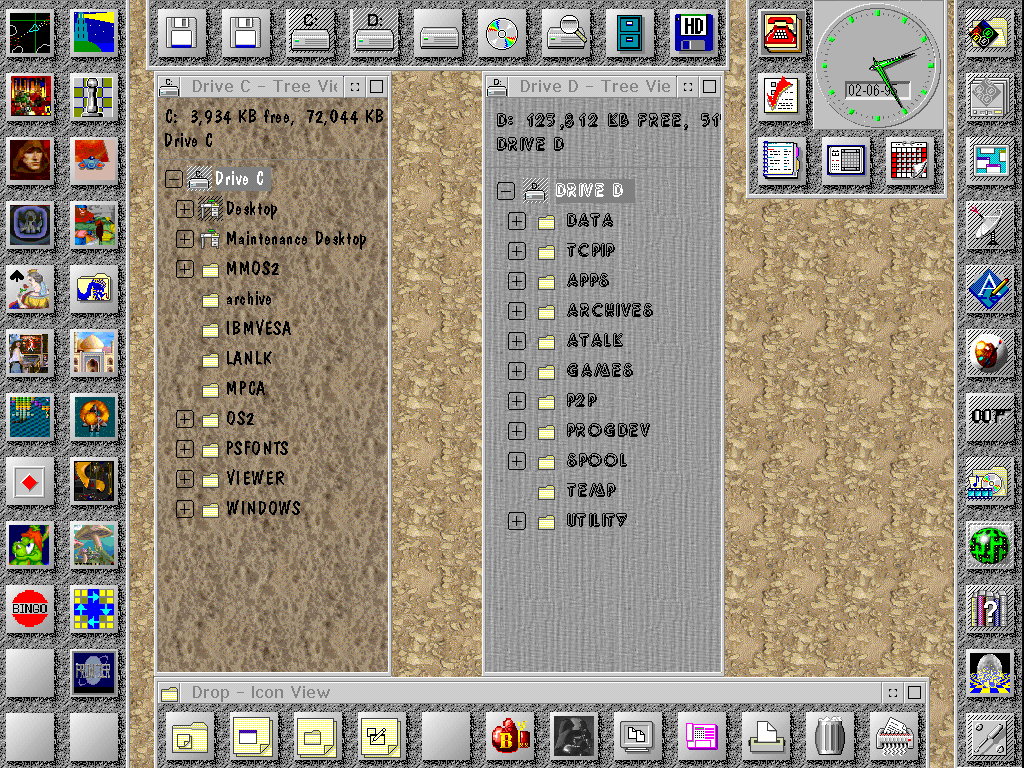The height and width of the screenshot is (768, 1024).
Task: Open the drive magnifying glass icon
Action: point(565,35)
